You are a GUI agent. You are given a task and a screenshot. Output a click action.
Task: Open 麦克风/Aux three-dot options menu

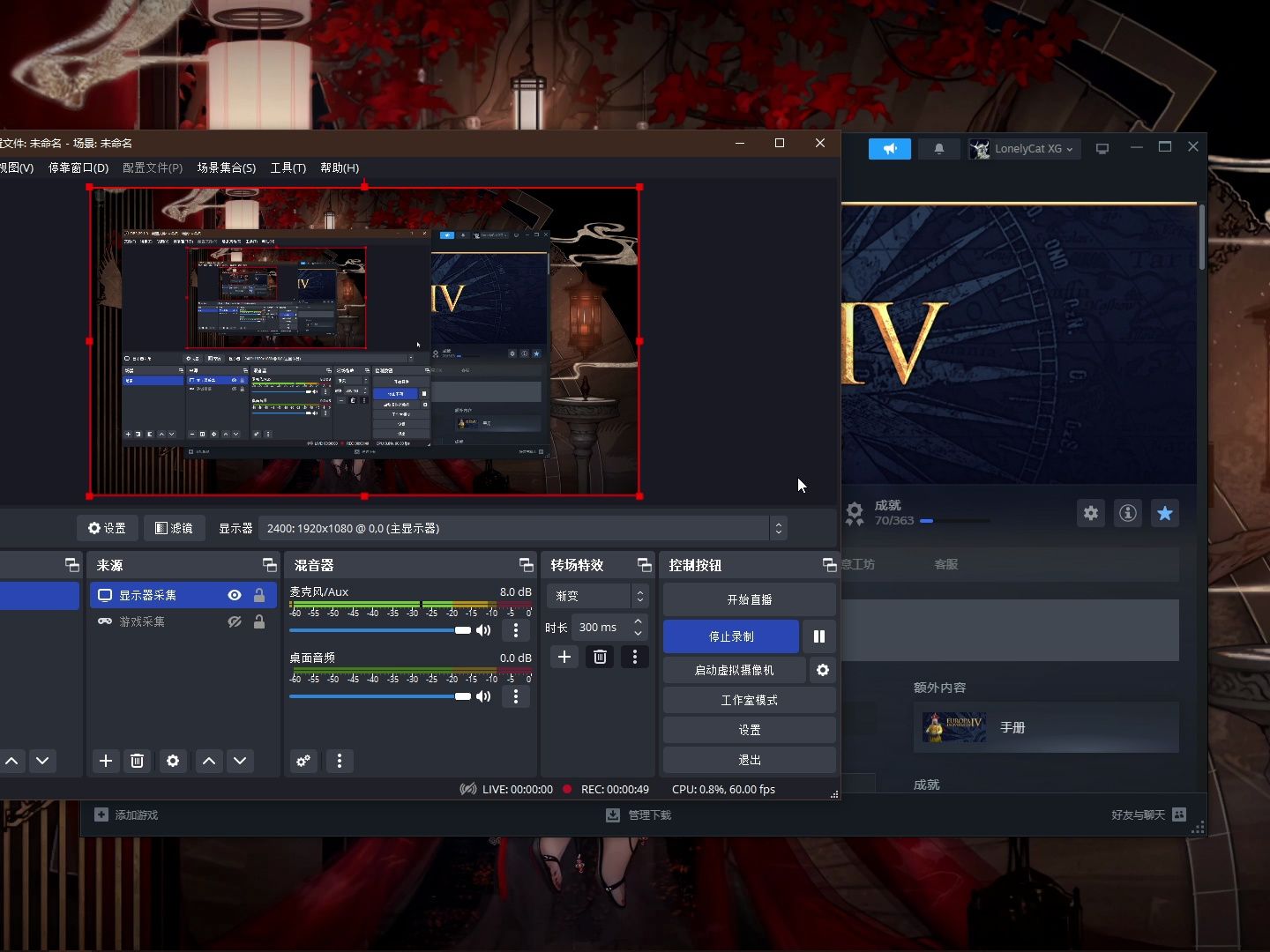516,630
